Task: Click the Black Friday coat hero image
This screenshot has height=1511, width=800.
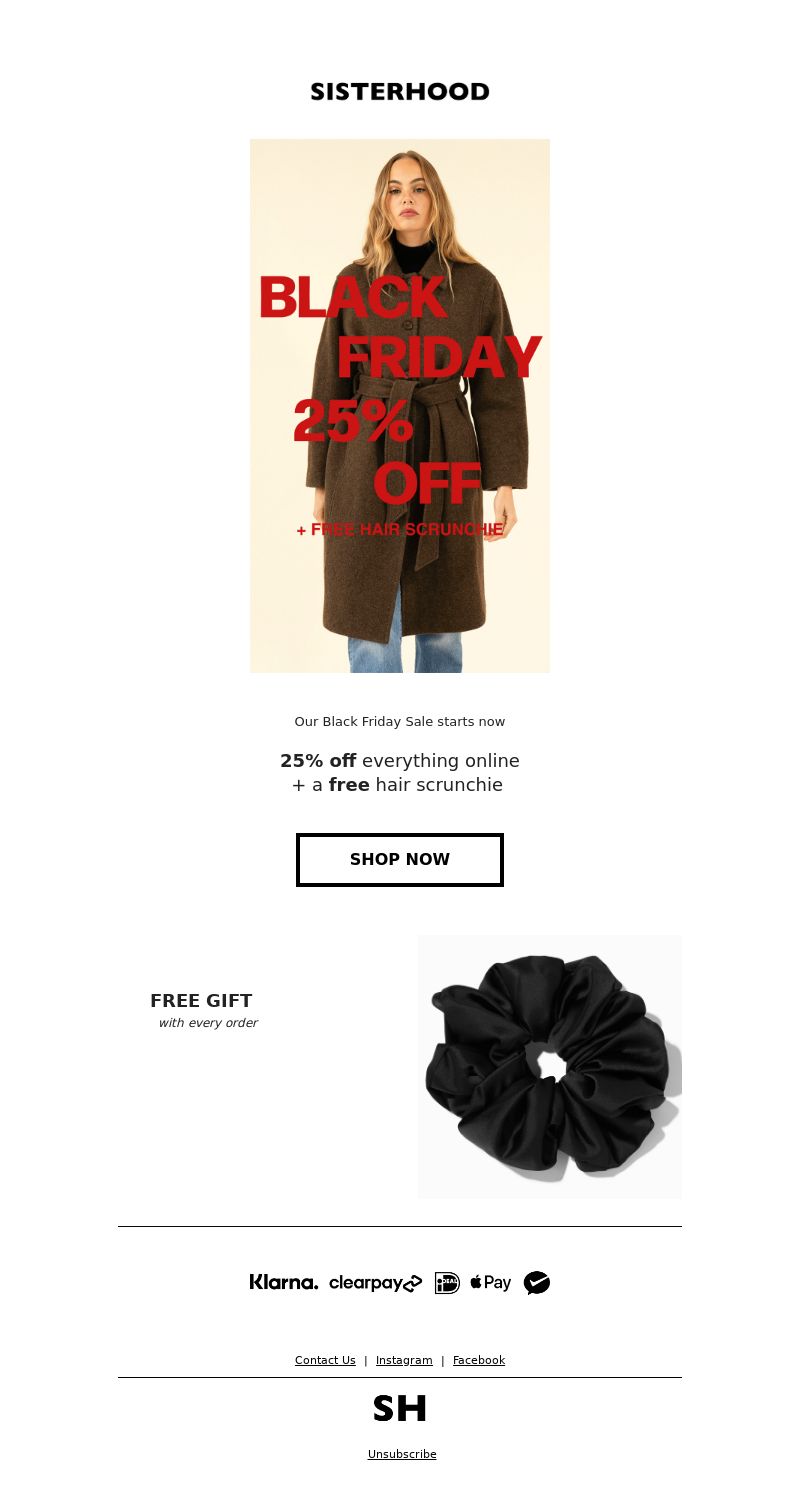Action: click(400, 406)
